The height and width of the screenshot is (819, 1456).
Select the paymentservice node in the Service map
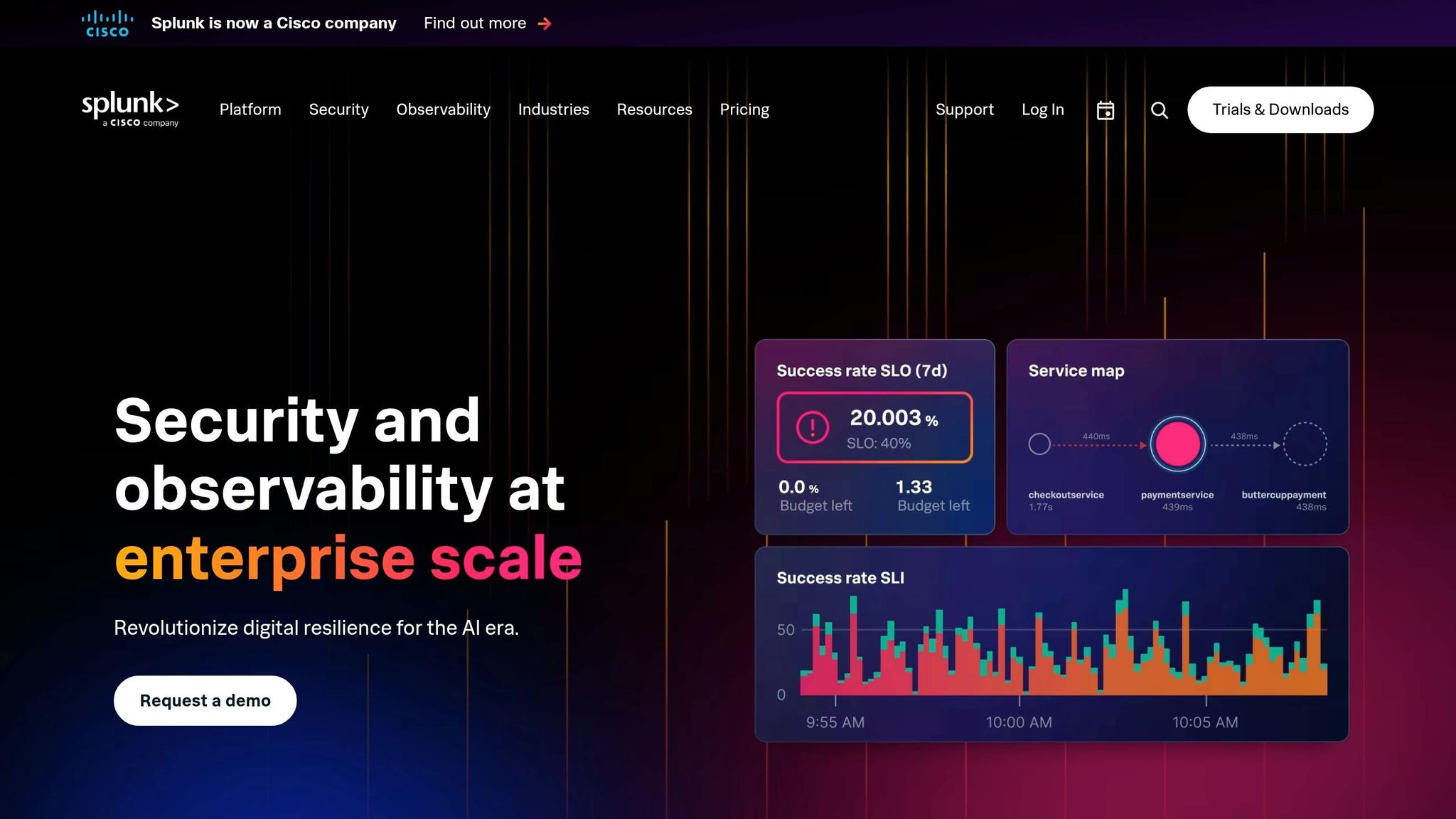[1177, 443]
